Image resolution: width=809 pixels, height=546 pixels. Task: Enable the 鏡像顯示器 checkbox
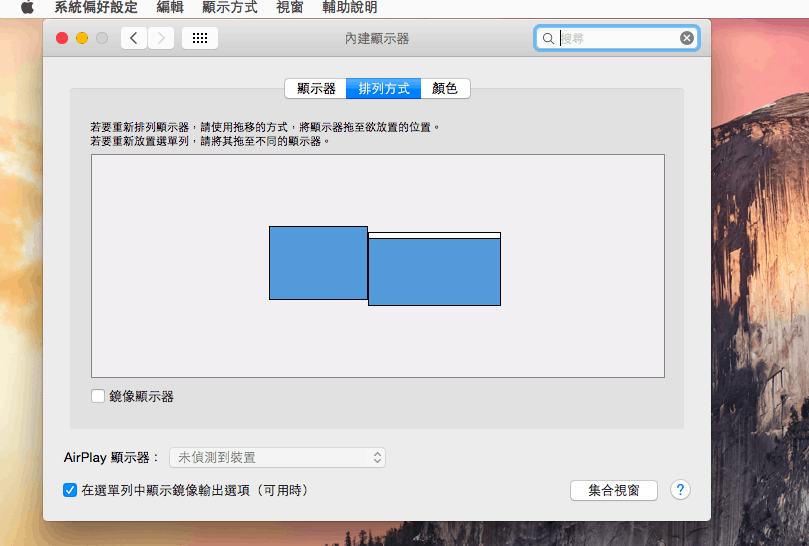(x=98, y=396)
